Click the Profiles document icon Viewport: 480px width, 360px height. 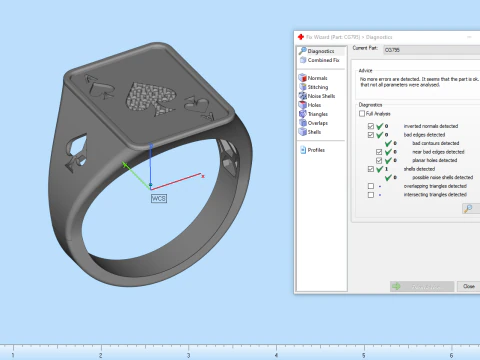(x=303, y=150)
